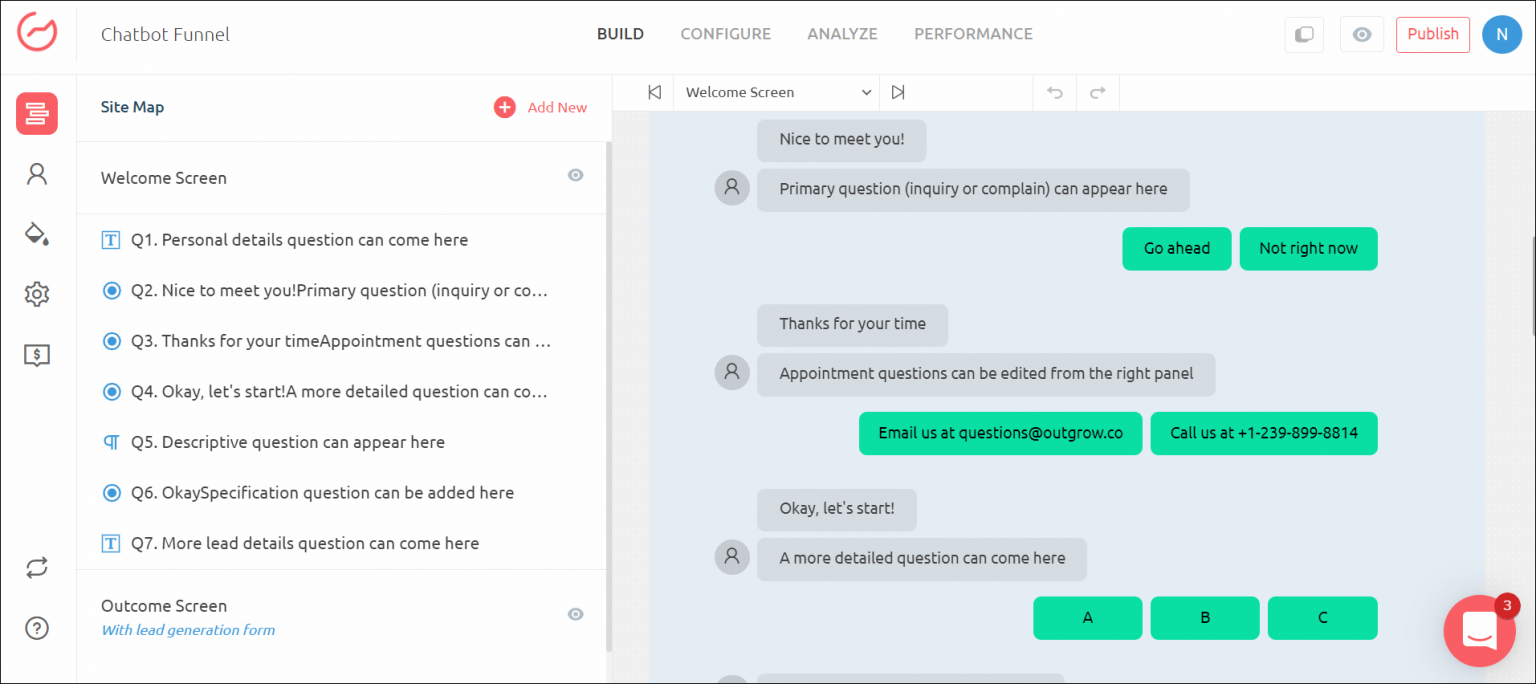This screenshot has width=1536, height=684.
Task: Switch to the ANALYZE tab
Action: click(842, 34)
